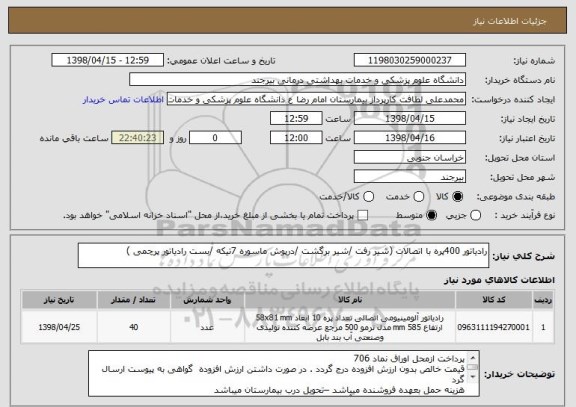576x407 pixels.
Task: Click the first row in goods table
Action: pyautogui.click(x=288, y=327)
